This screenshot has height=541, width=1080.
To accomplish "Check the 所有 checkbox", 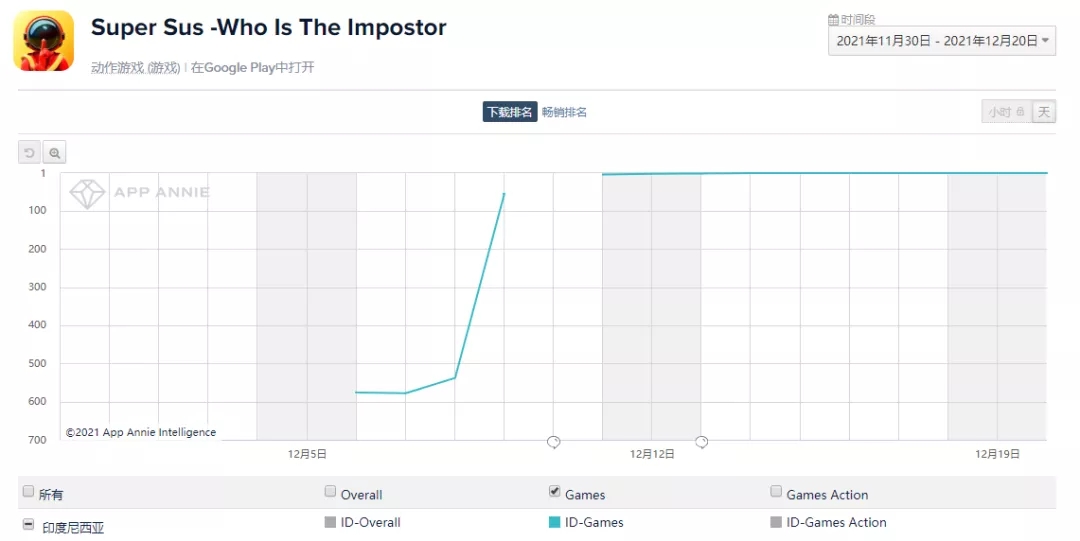I will [x=28, y=492].
